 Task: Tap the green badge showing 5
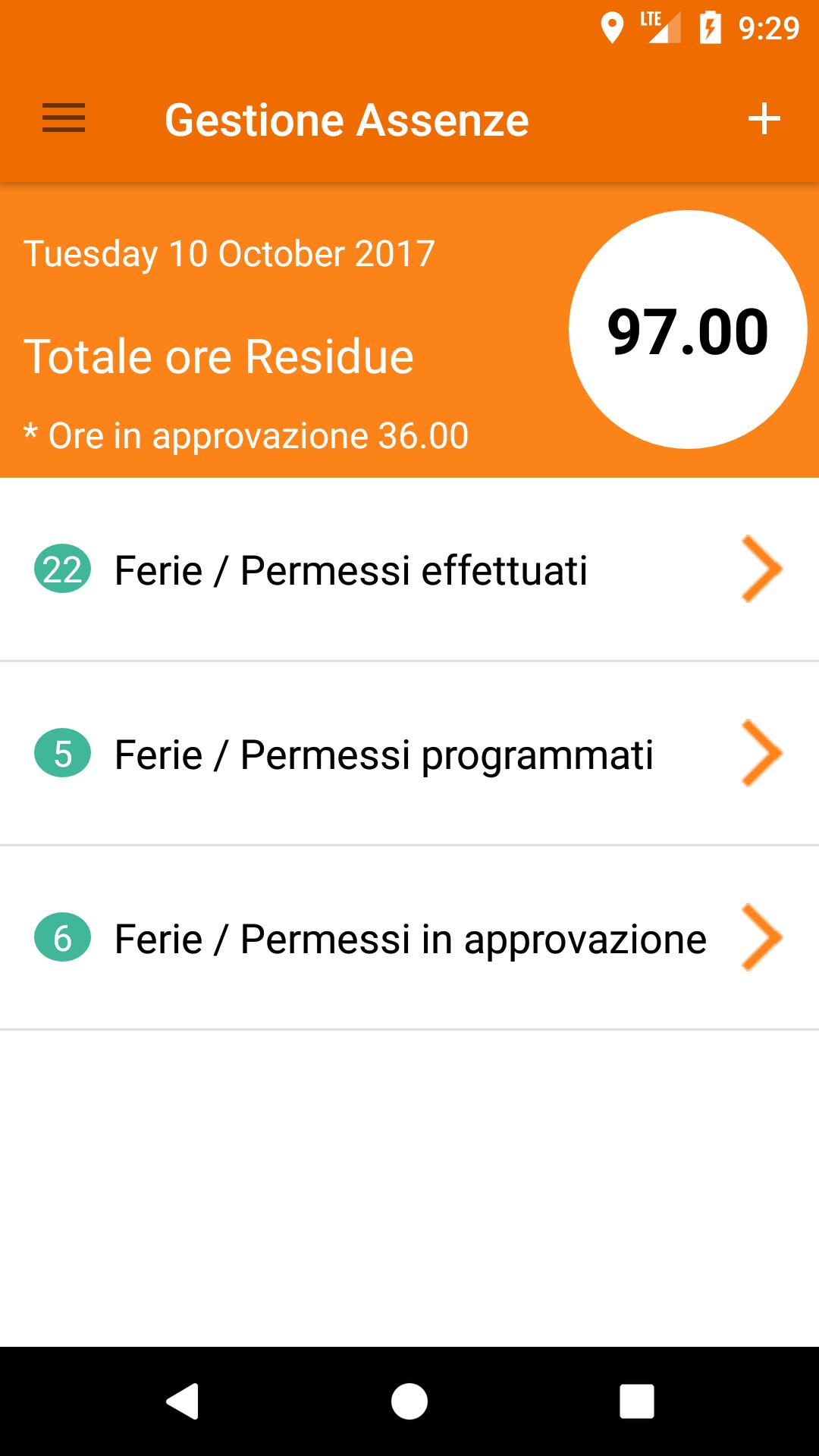point(62,754)
